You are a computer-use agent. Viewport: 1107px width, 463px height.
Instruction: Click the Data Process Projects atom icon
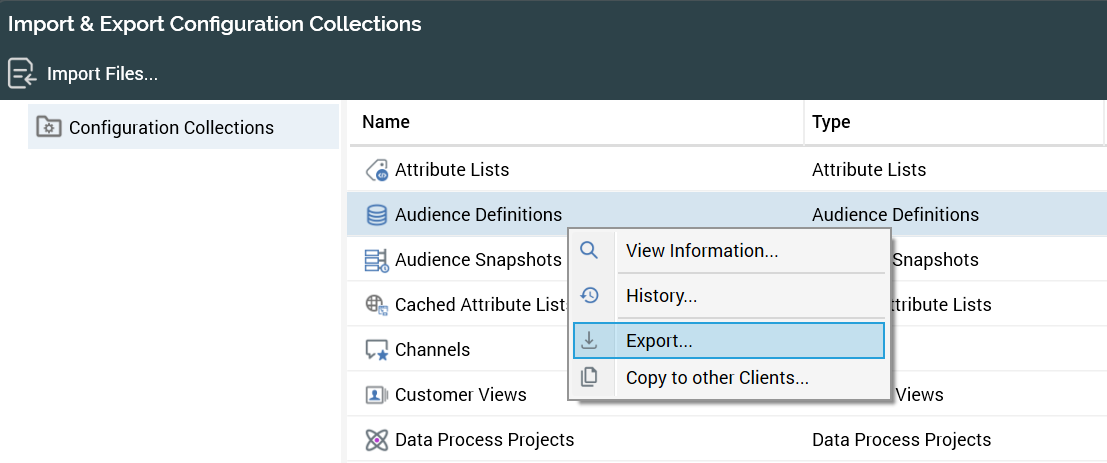click(x=377, y=440)
